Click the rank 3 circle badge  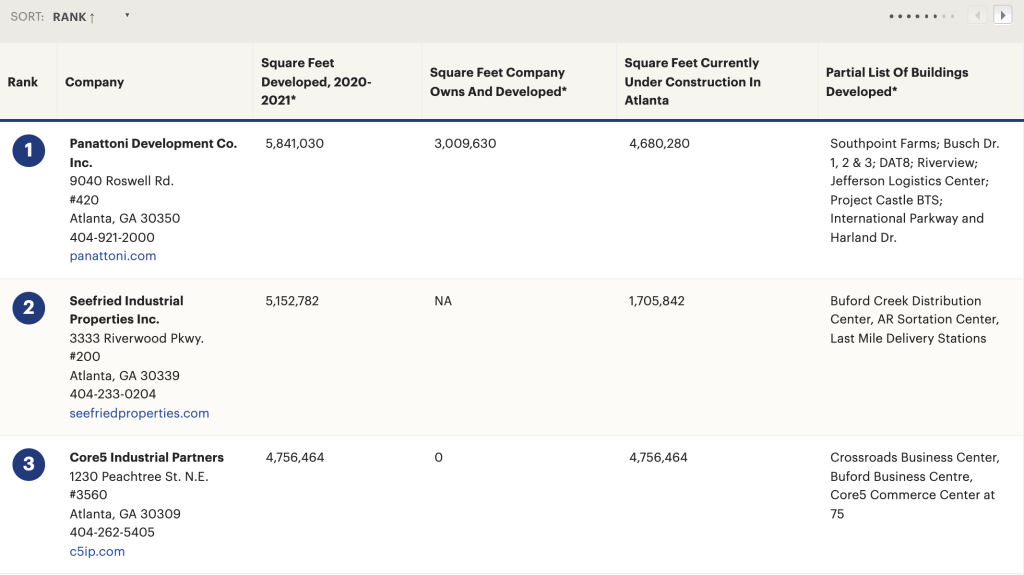click(28, 464)
